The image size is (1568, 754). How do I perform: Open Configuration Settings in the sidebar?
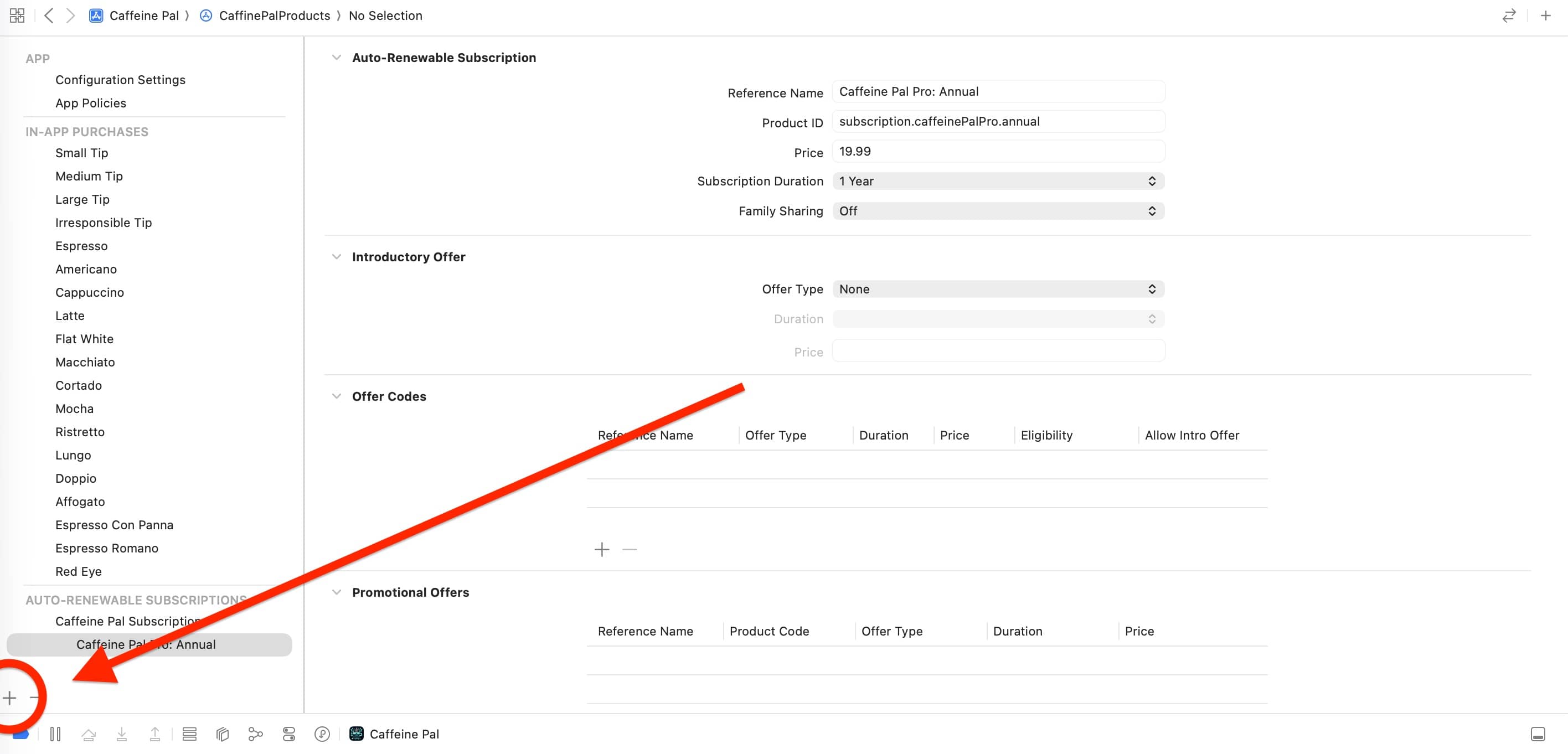point(121,80)
